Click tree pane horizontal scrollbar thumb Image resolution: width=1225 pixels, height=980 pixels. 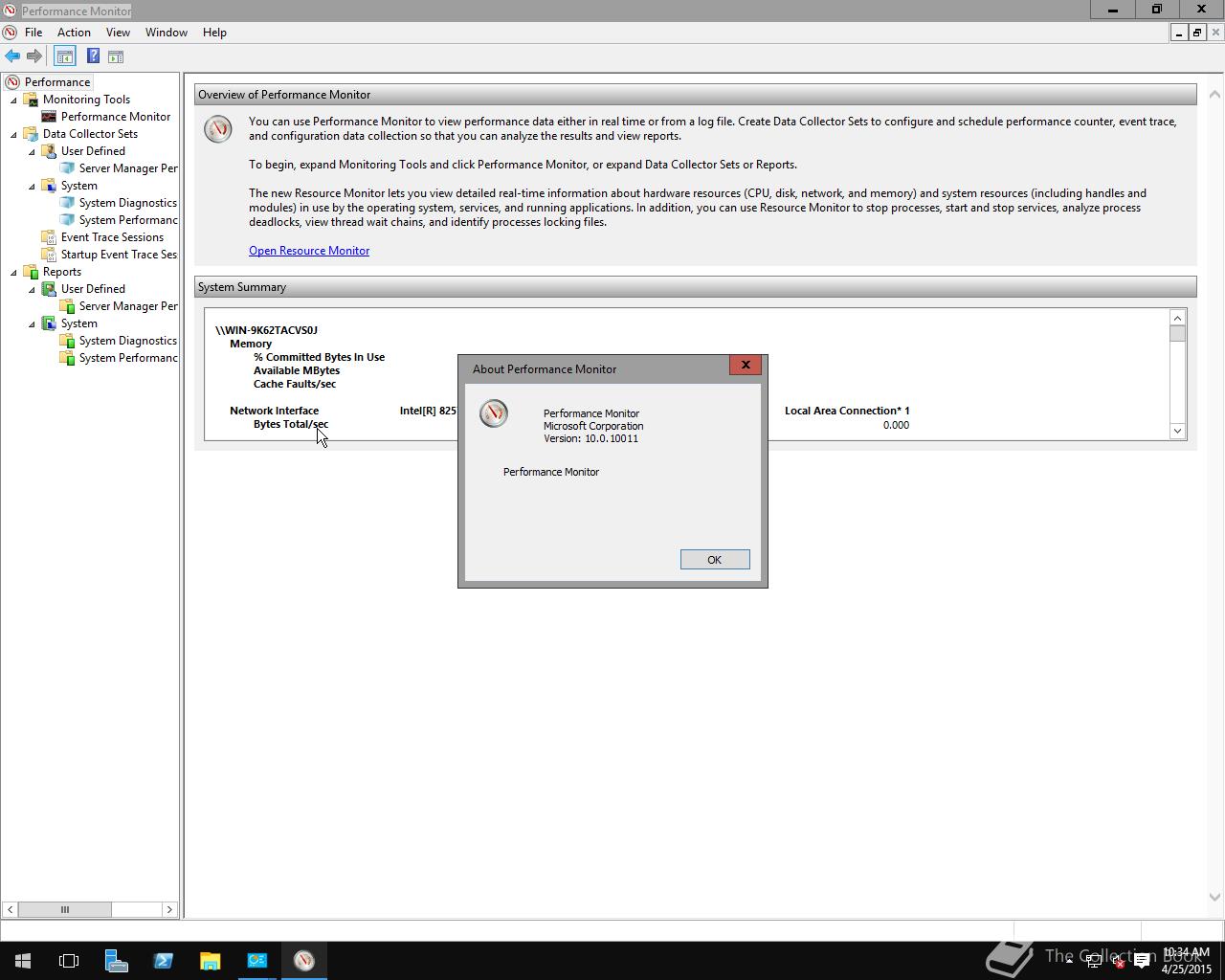click(x=65, y=909)
